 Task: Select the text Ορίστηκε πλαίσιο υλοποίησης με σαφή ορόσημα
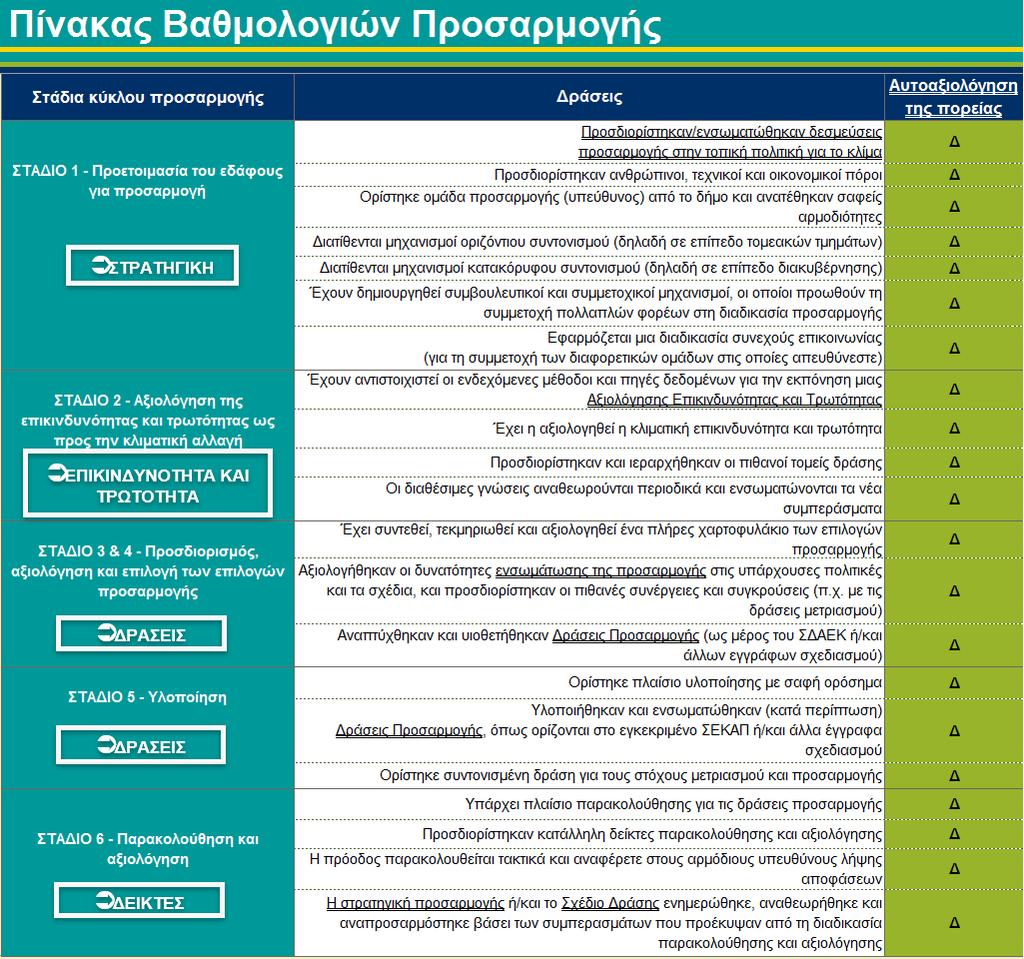(725, 683)
